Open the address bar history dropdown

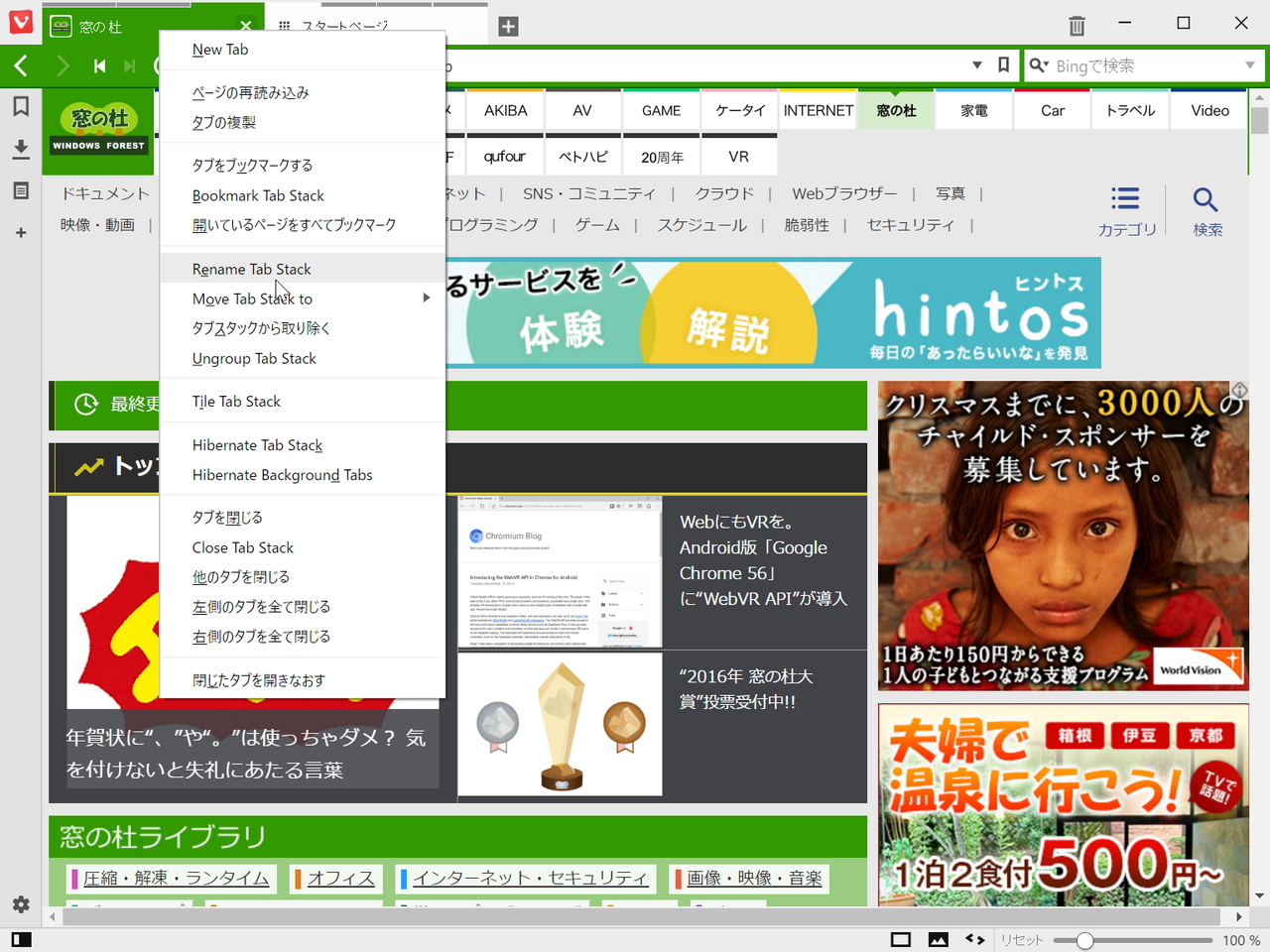click(976, 65)
